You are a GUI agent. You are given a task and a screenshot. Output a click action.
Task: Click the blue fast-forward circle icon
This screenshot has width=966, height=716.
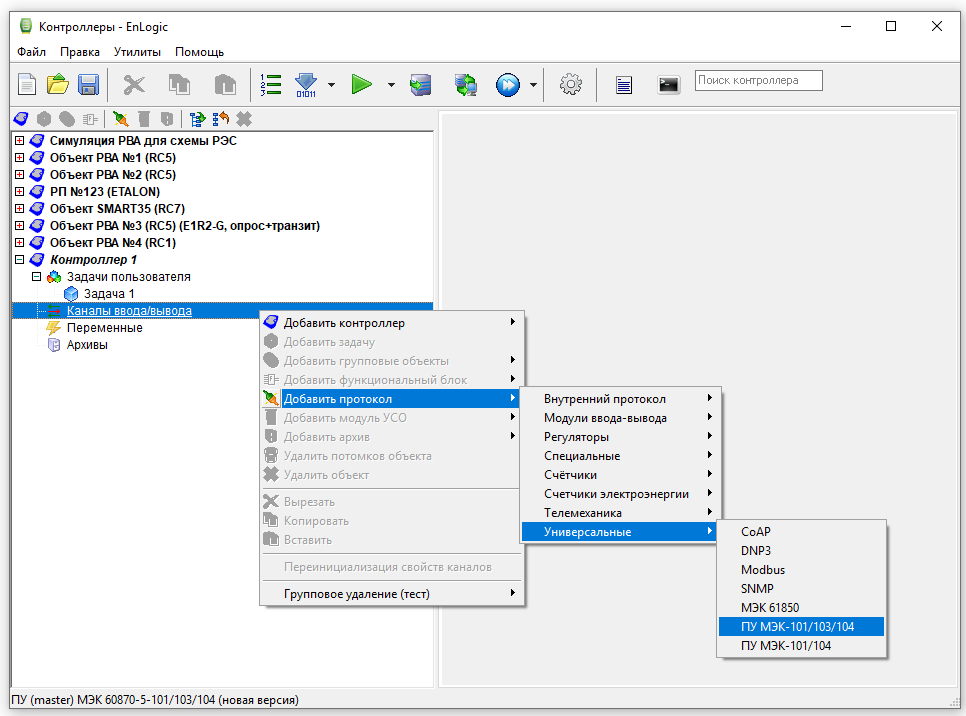508,85
